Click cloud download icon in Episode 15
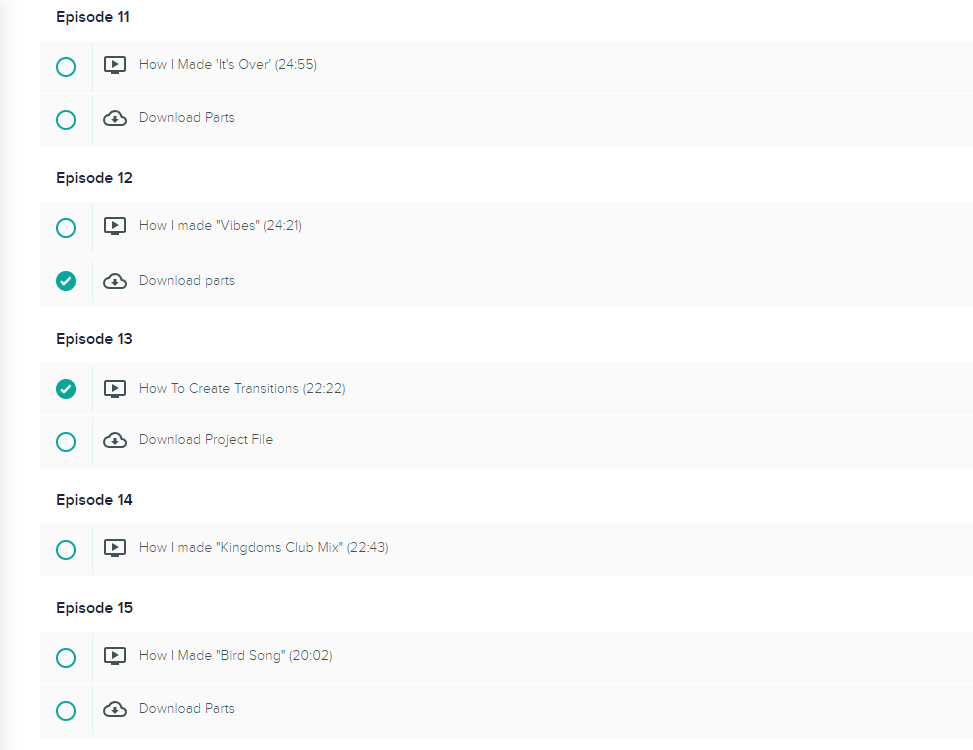The image size is (973, 750). coord(115,709)
